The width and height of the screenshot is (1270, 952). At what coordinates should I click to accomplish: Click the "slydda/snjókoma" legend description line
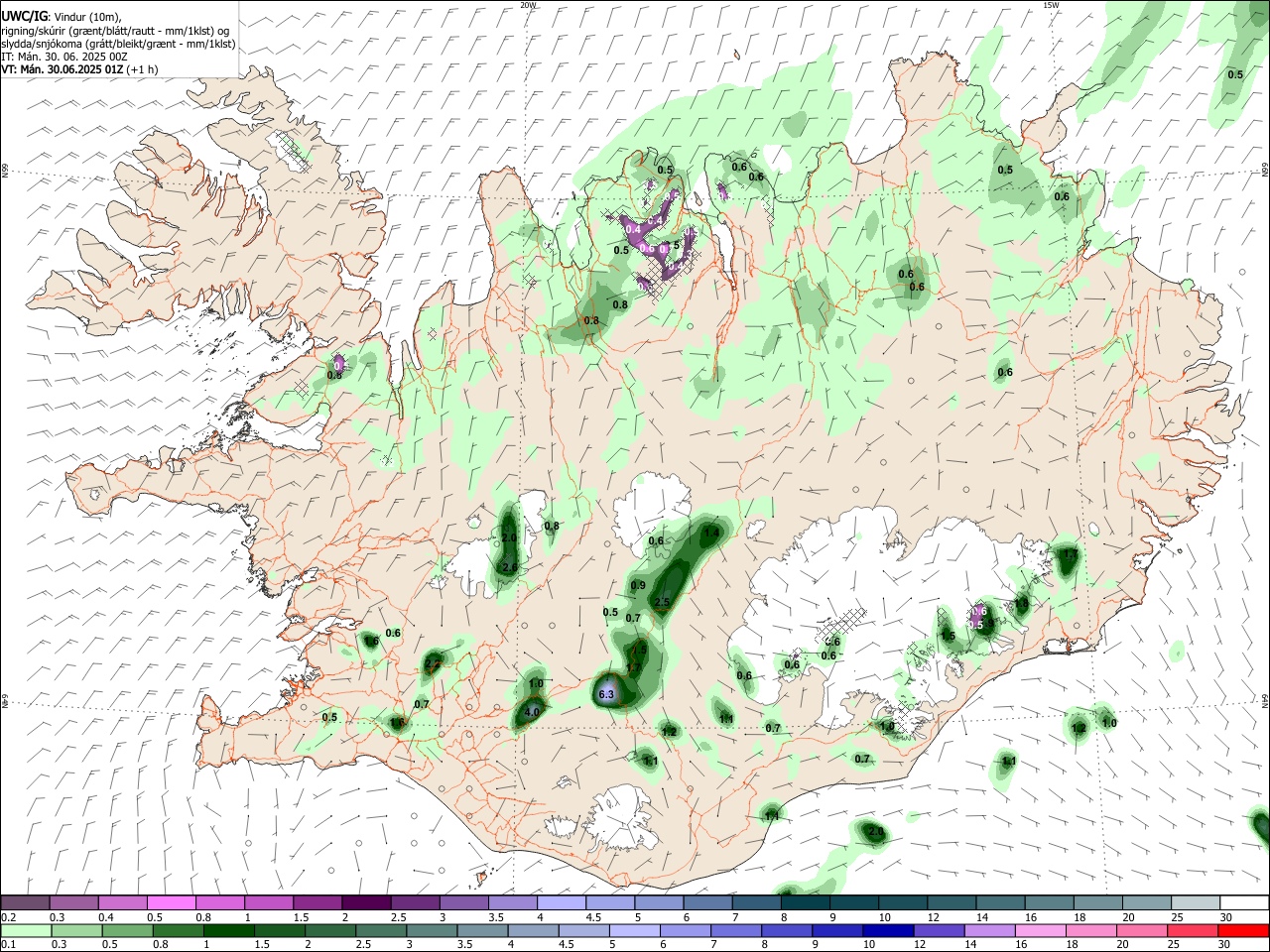coord(118,44)
